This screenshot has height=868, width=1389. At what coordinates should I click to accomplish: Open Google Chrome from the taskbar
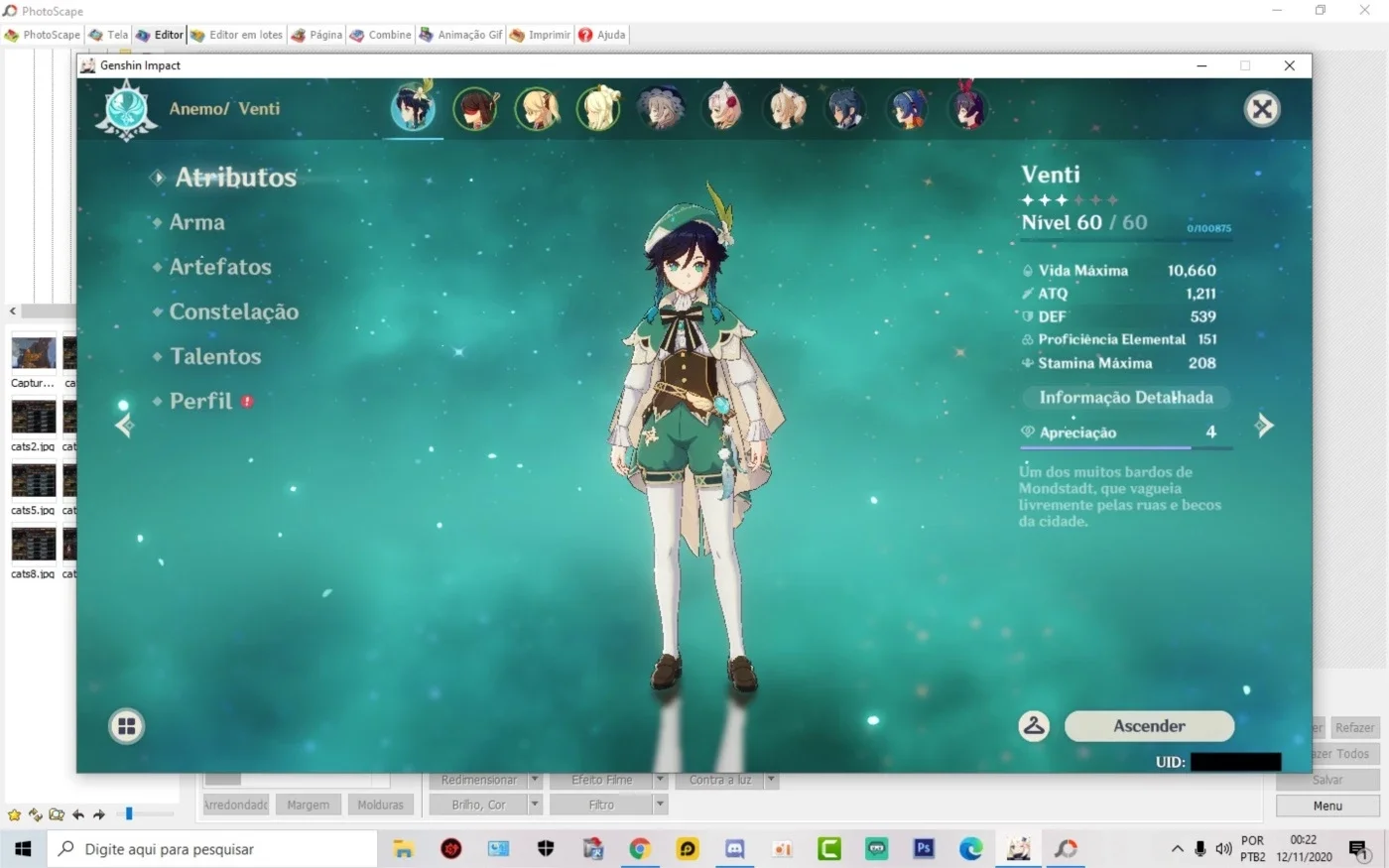[x=640, y=849]
